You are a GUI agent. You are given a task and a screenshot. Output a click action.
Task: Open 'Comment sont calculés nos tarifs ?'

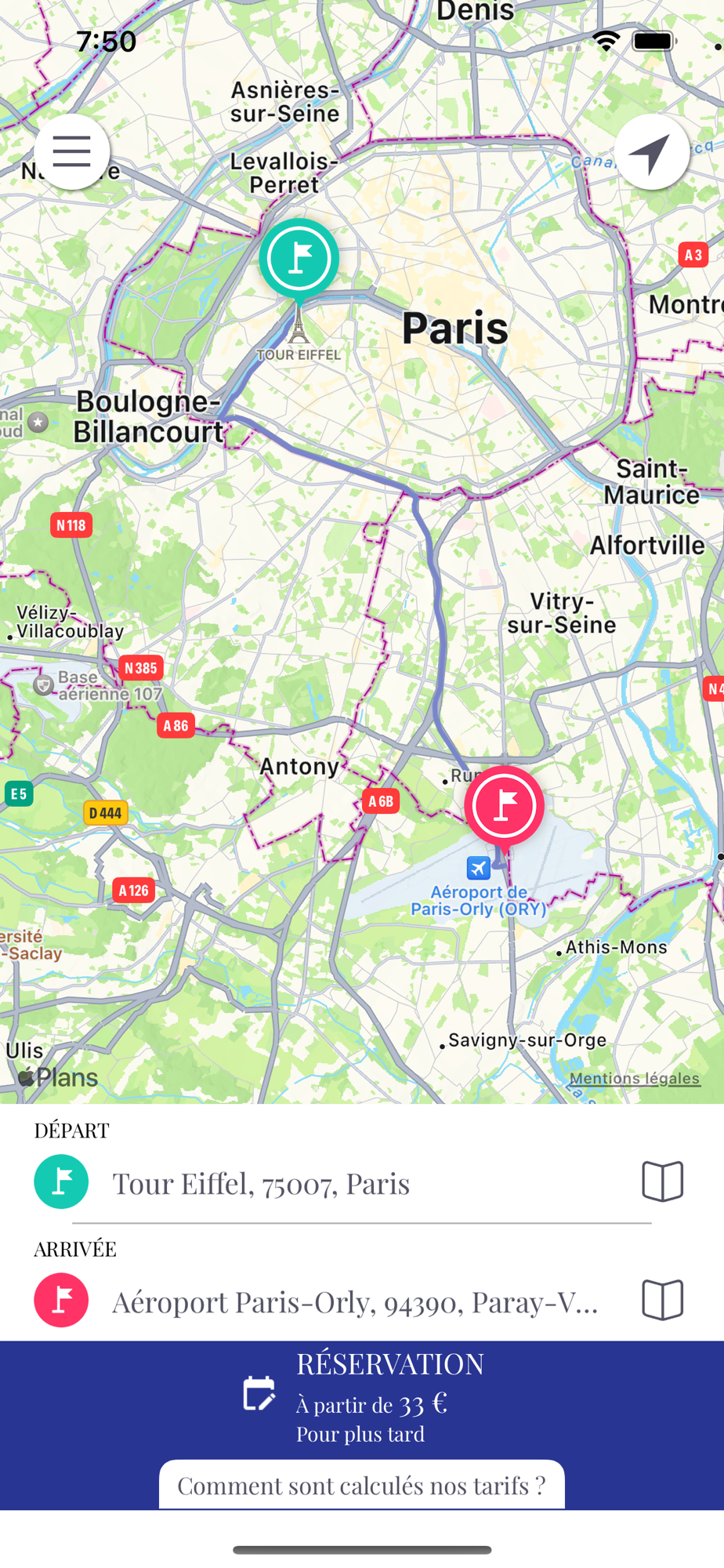coord(362,1485)
